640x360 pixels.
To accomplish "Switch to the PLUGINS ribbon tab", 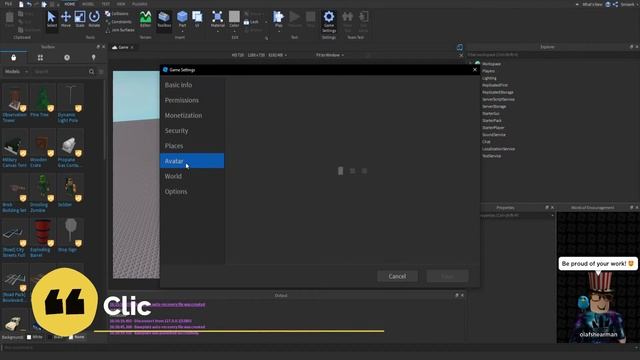I will (140, 4).
